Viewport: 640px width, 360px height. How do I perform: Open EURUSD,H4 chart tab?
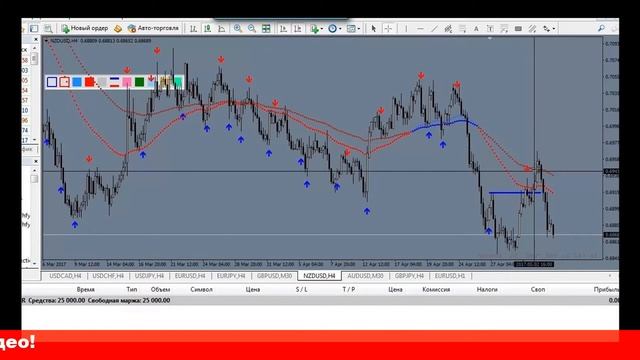pyautogui.click(x=190, y=276)
